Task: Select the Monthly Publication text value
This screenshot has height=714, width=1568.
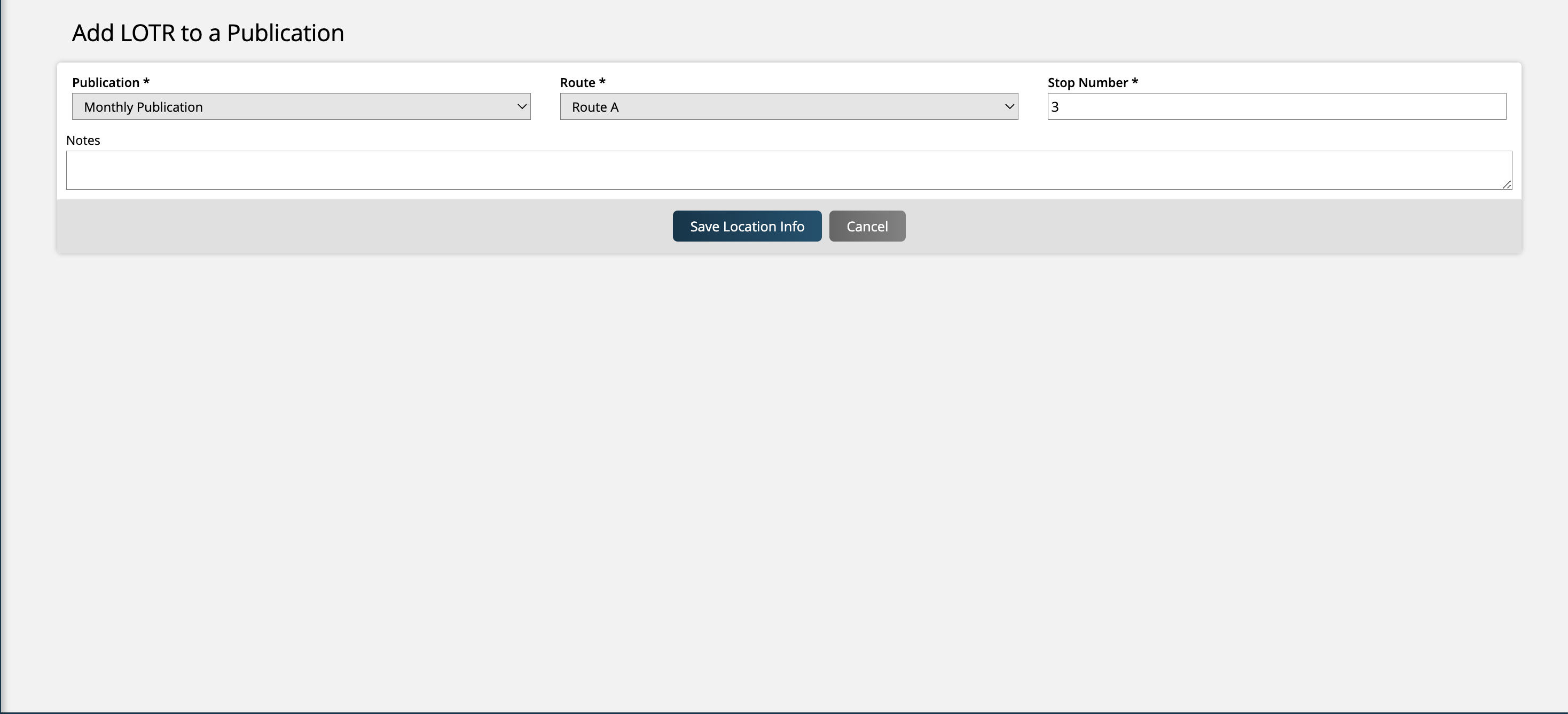Action: [x=143, y=107]
